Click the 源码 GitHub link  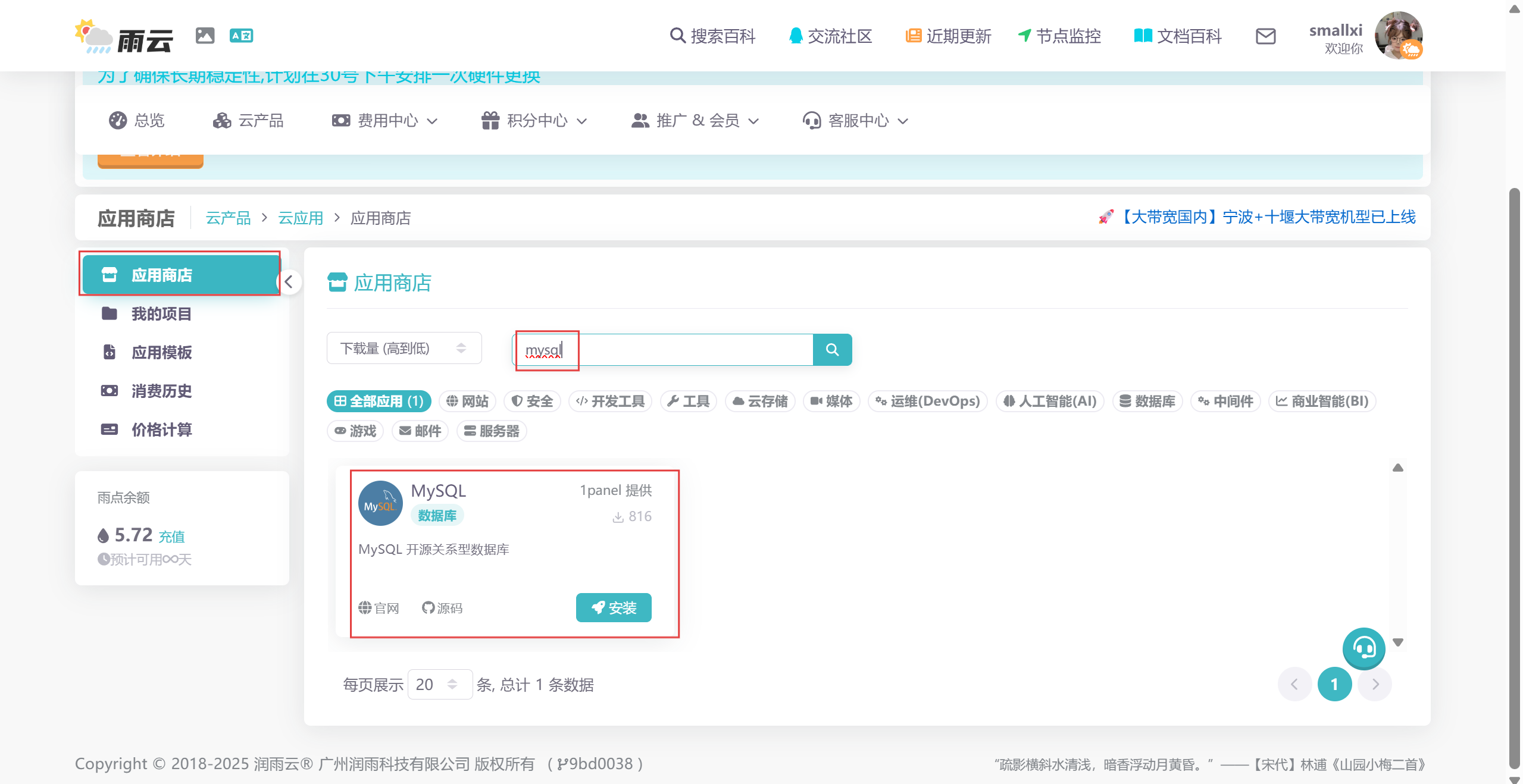click(x=442, y=608)
